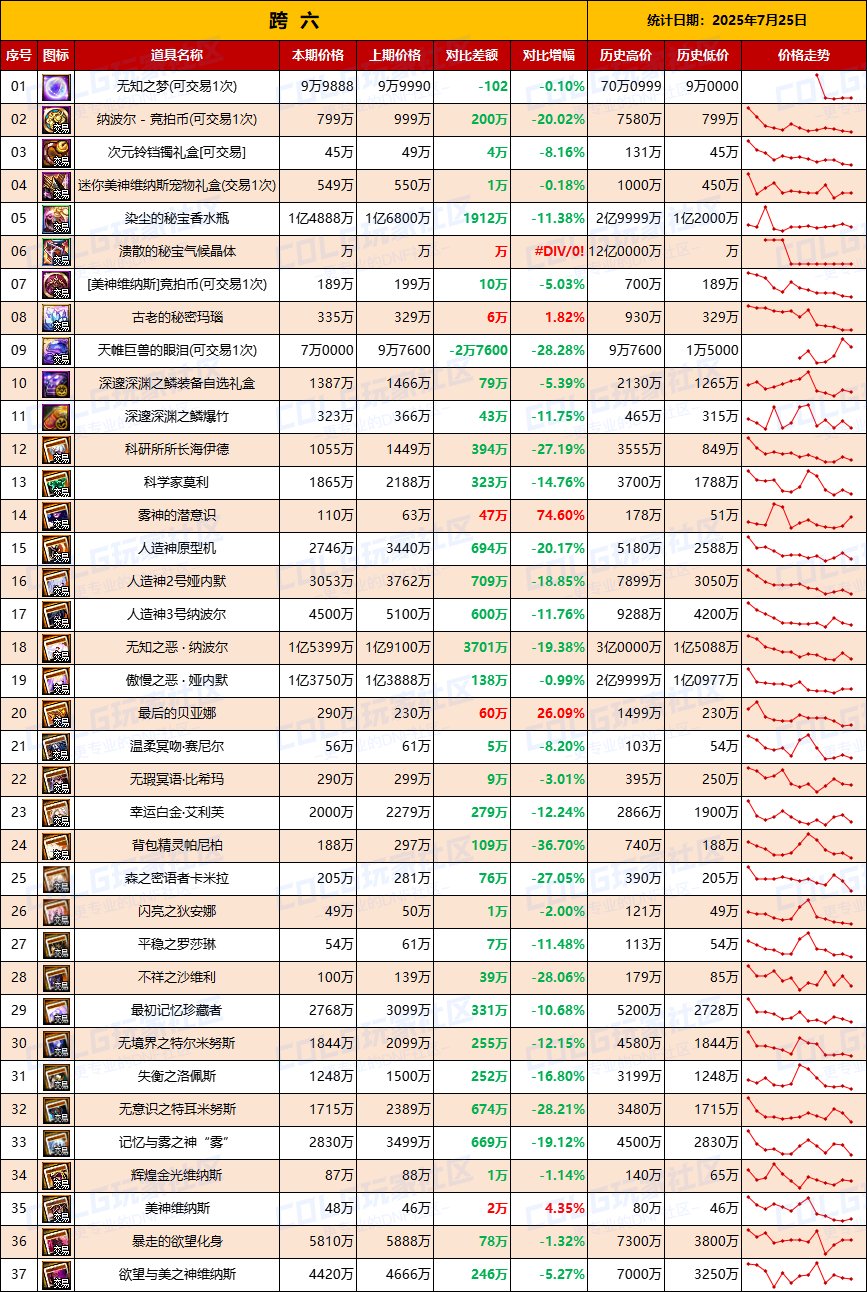Click the 纳波尔·竞拍币 item icon
The height and width of the screenshot is (1292, 867).
click(56, 120)
